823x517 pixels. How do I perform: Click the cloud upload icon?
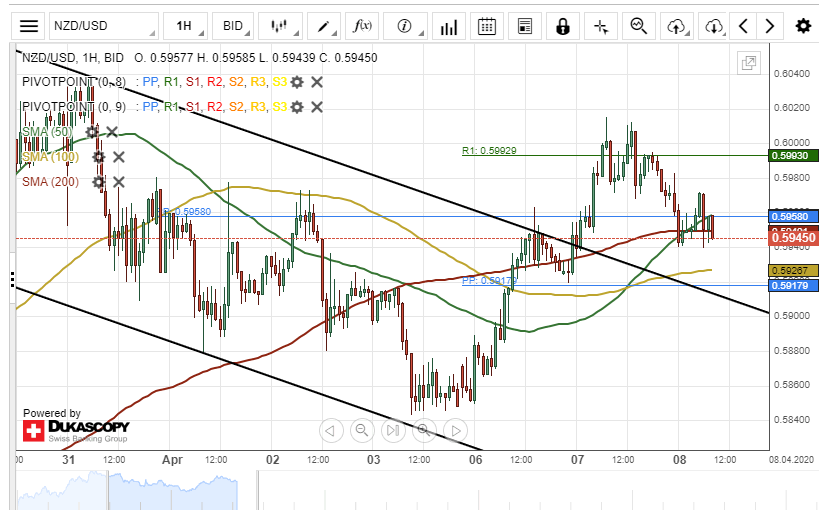[677, 26]
